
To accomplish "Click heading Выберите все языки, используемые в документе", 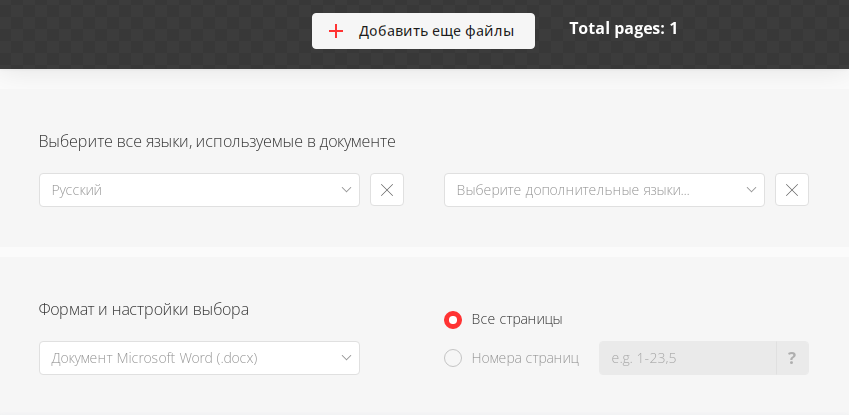I will pos(217,142).
